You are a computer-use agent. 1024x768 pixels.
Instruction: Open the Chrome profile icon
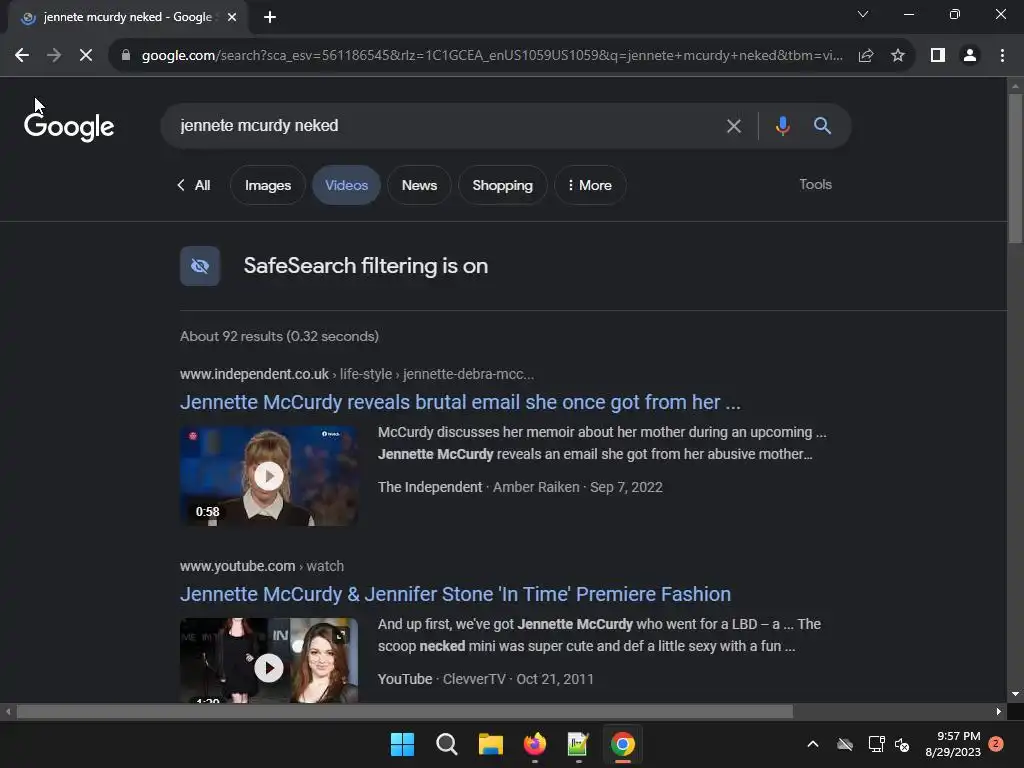(x=970, y=56)
